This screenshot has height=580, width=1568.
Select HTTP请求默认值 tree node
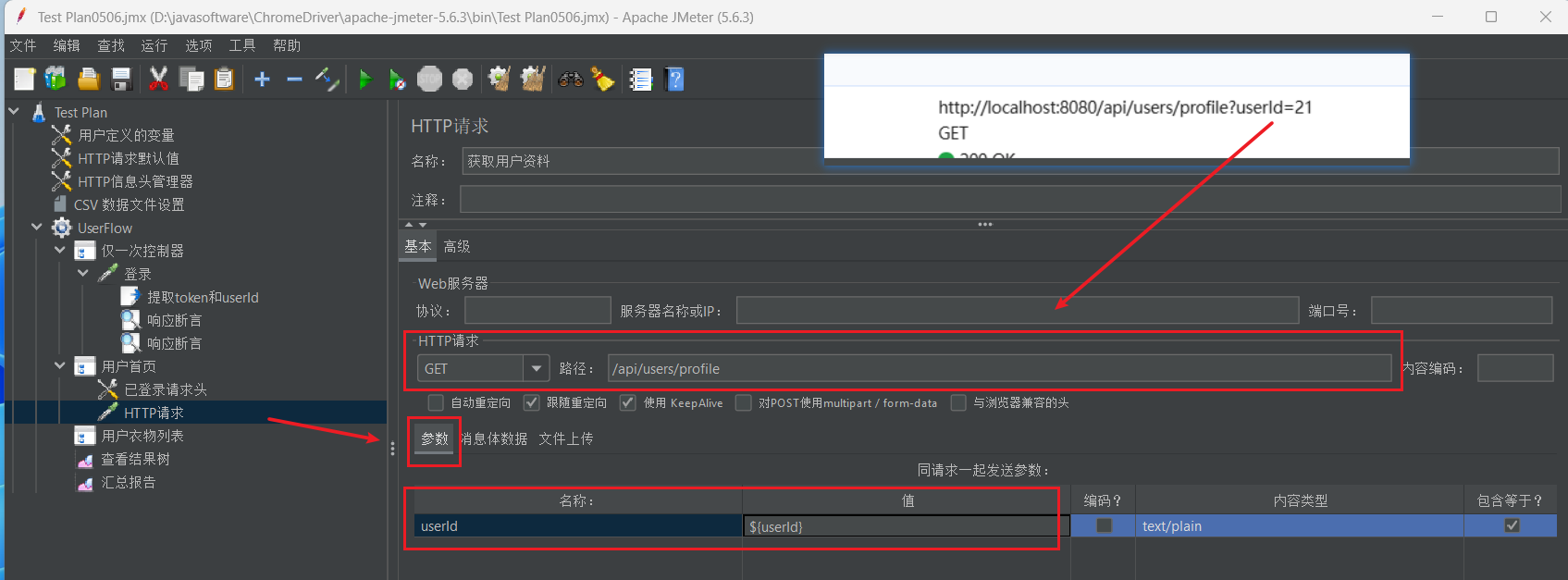tap(129, 158)
